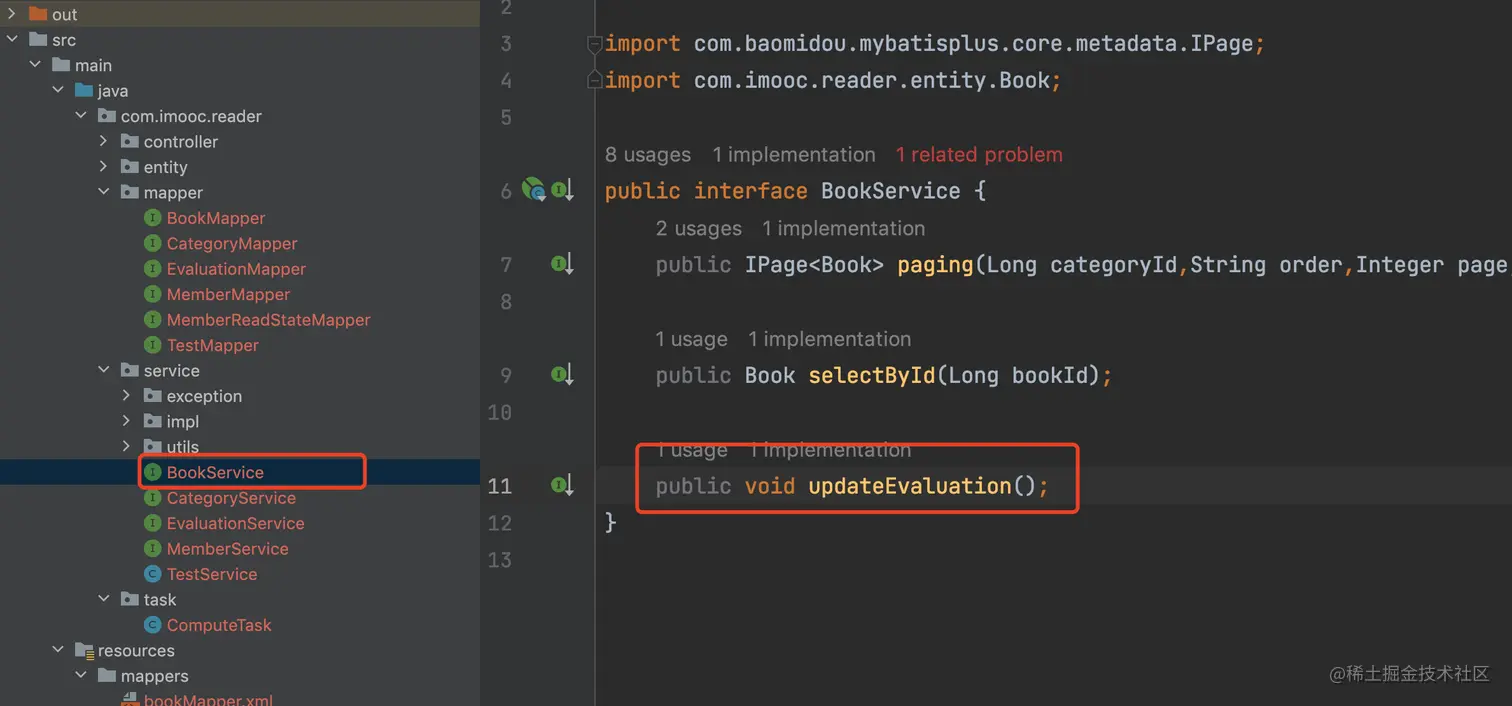Open CategoryService file
Image resolution: width=1512 pixels, height=706 pixels.
(231, 498)
